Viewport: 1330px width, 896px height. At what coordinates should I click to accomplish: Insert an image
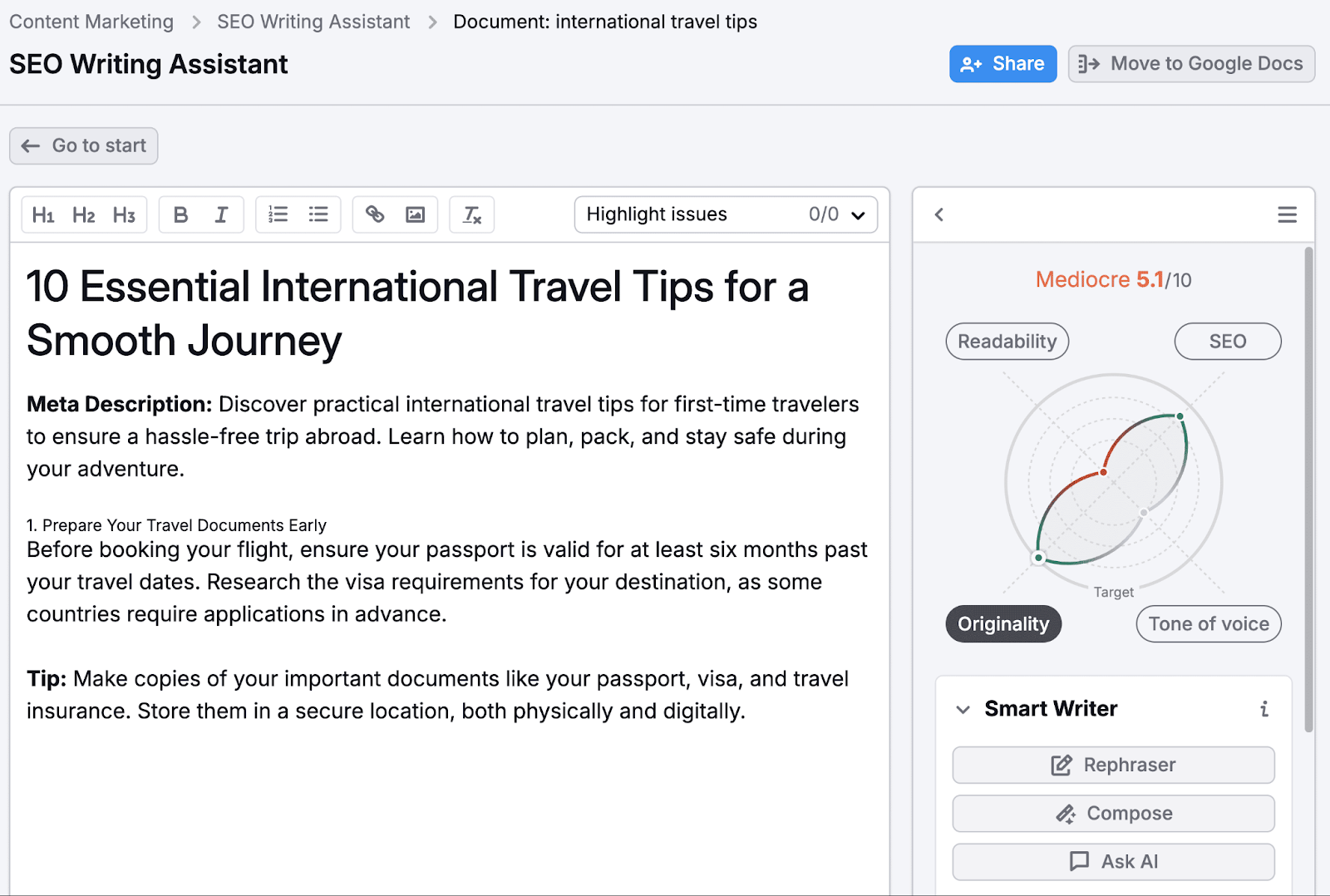(416, 215)
